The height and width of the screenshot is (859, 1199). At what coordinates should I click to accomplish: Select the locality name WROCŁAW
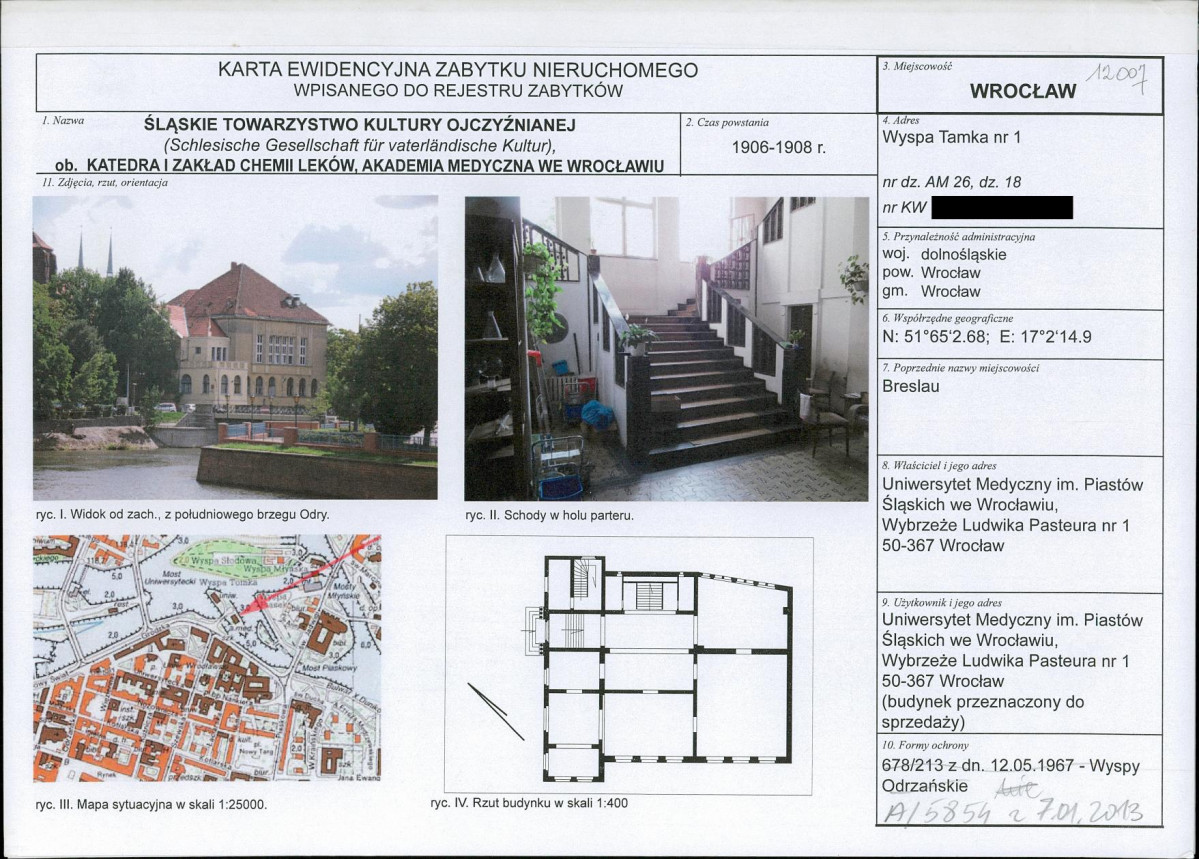pos(1022,91)
